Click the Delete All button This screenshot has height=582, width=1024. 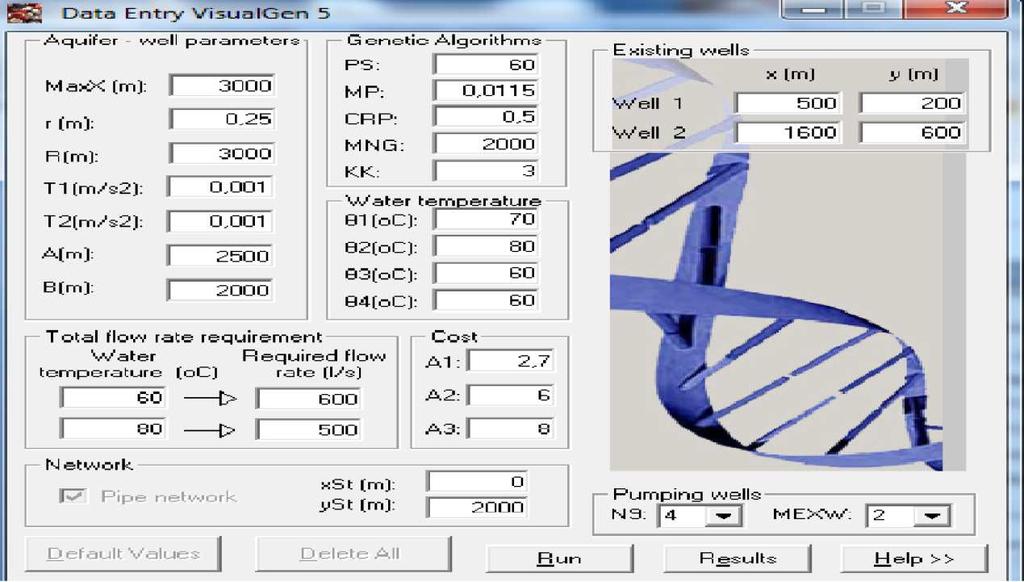[353, 554]
